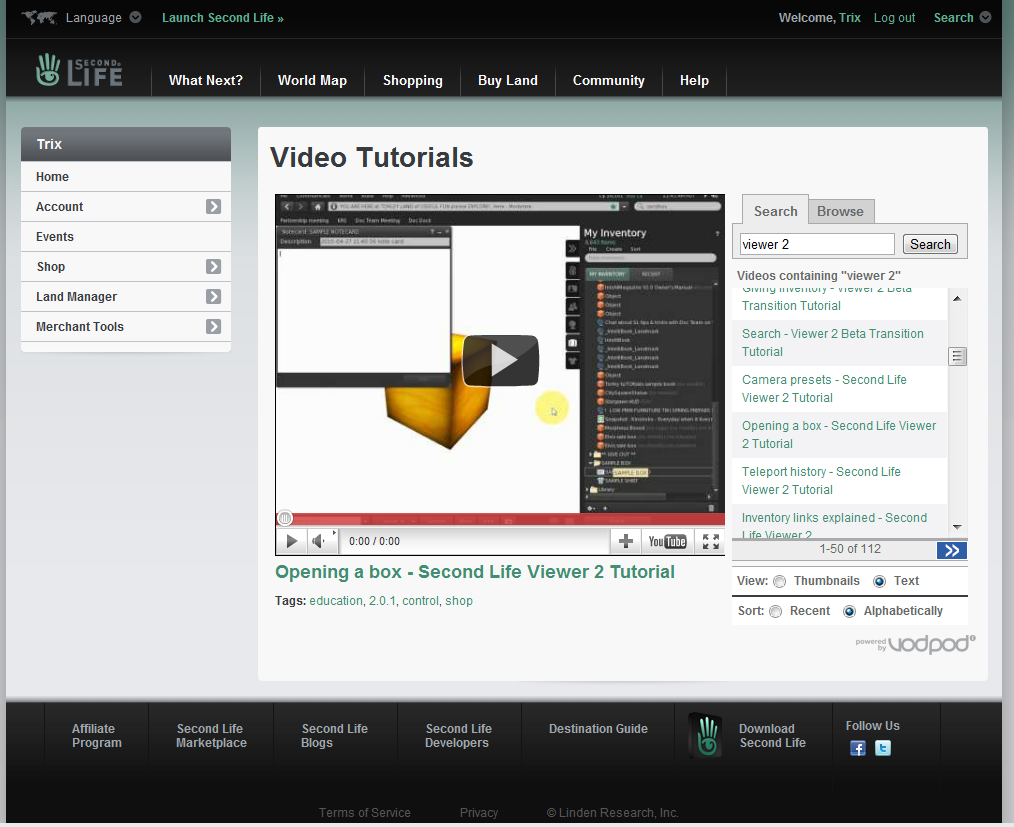Expand the Account sidebar arrow
Viewport: 1014px width, 827px height.
click(213, 206)
